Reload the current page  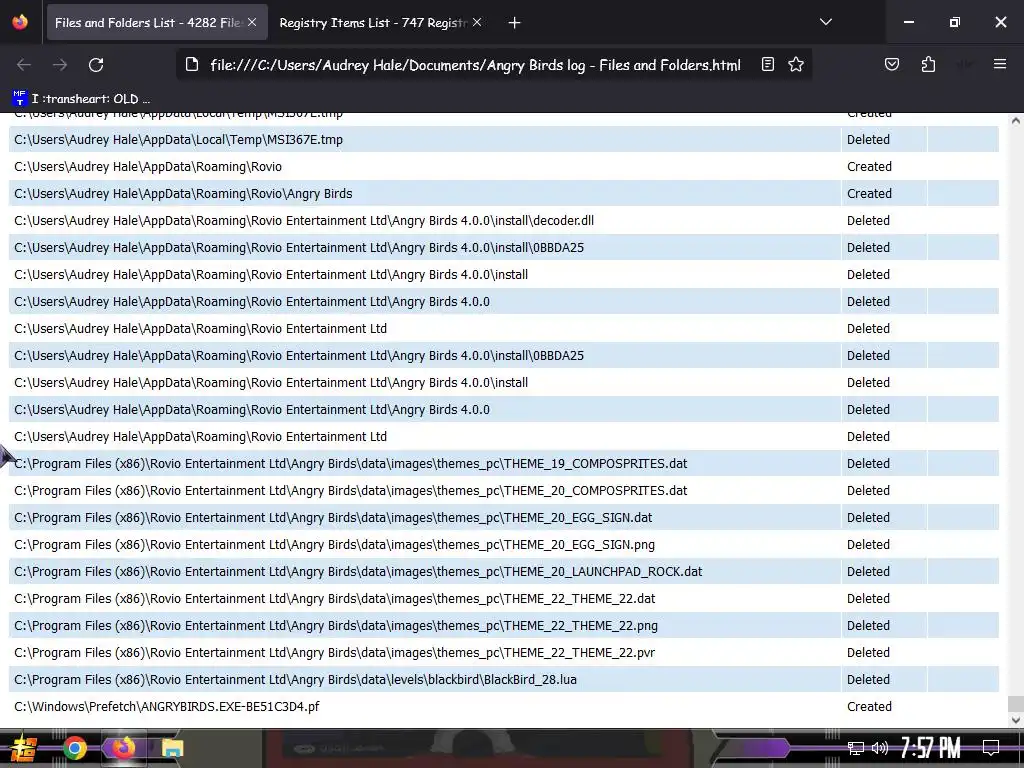coord(96,65)
